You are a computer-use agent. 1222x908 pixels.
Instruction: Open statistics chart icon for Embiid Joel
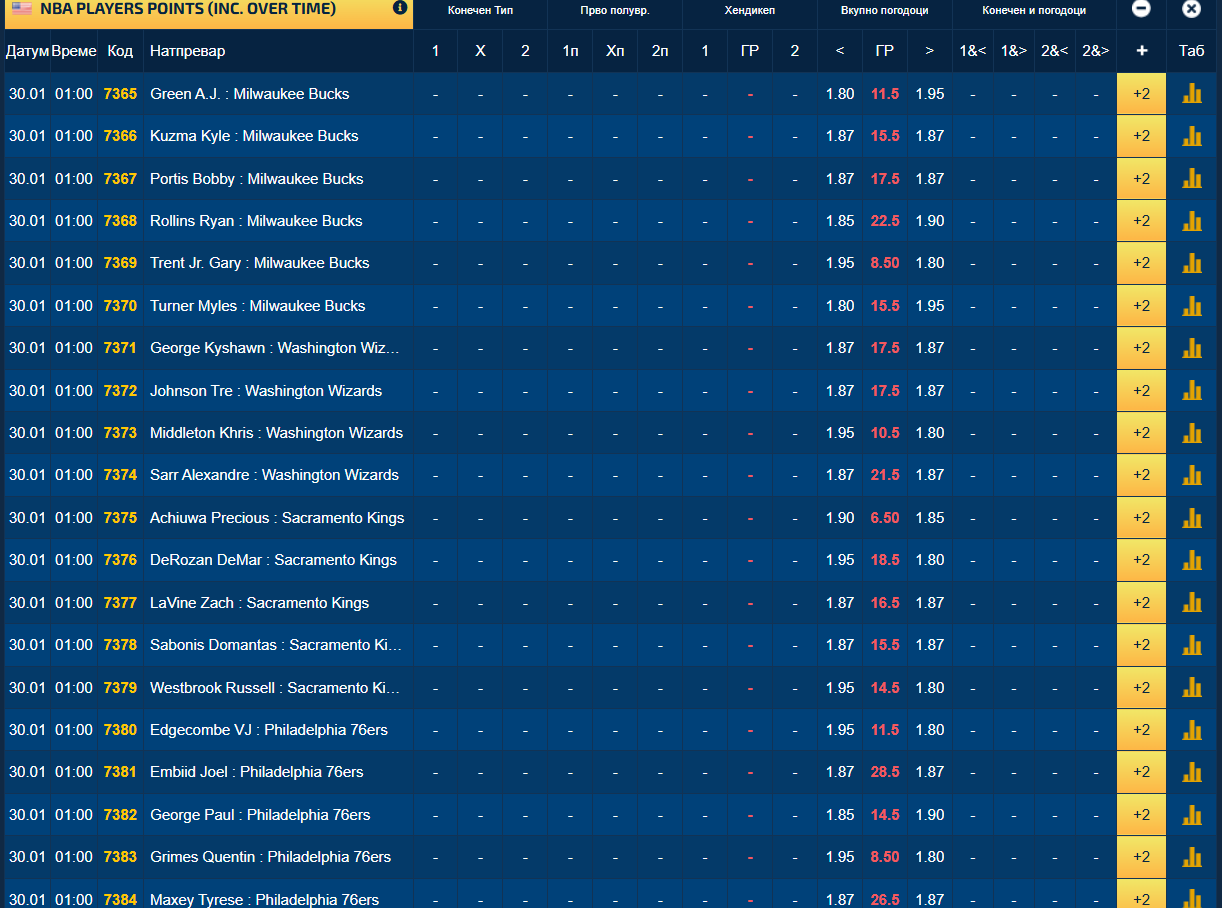tap(1191, 772)
